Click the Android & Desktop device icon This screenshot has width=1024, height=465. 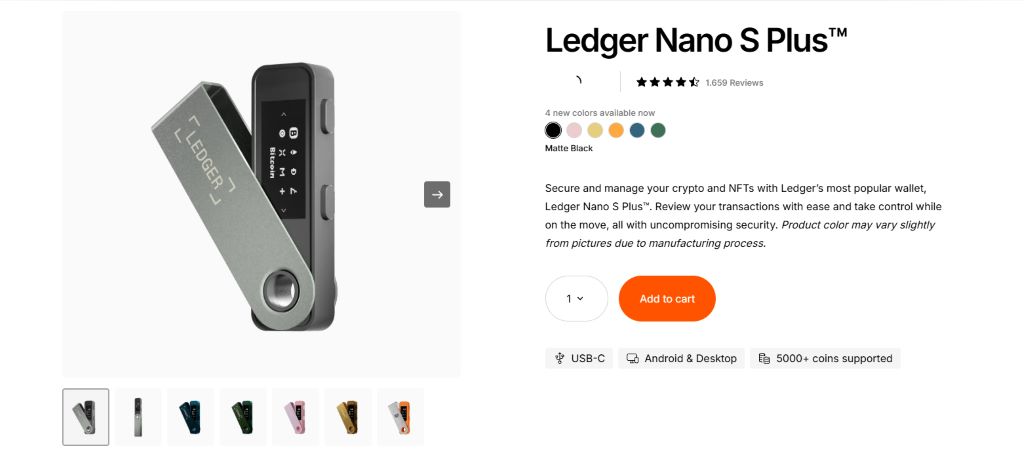[x=632, y=358]
